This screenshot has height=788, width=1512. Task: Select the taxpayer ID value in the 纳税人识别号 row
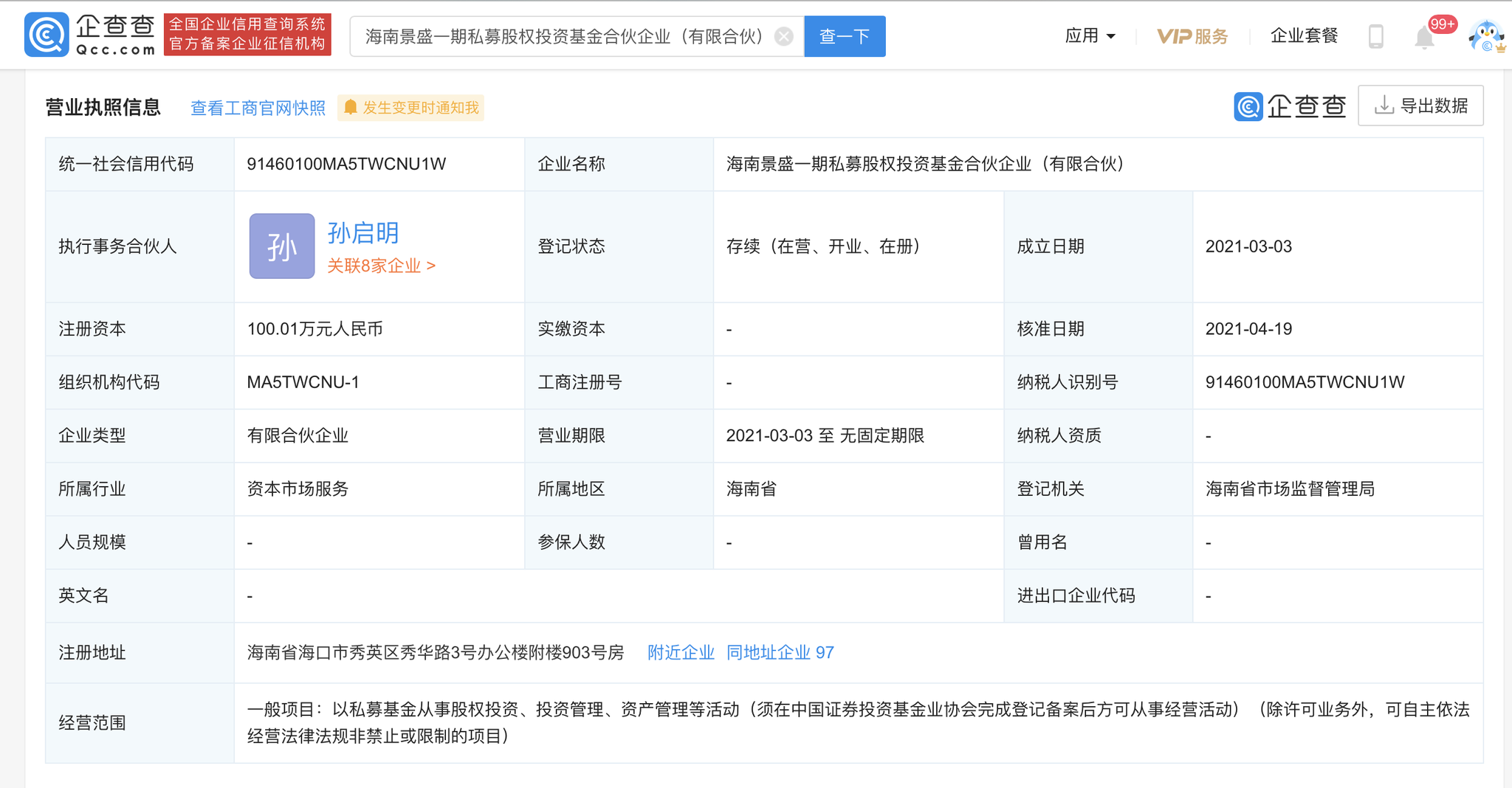click(x=1305, y=382)
